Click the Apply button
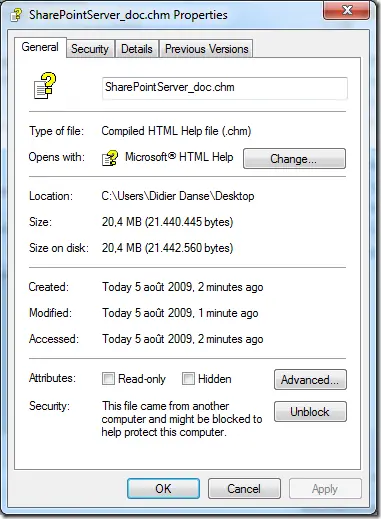The image size is (381, 519). (325, 489)
